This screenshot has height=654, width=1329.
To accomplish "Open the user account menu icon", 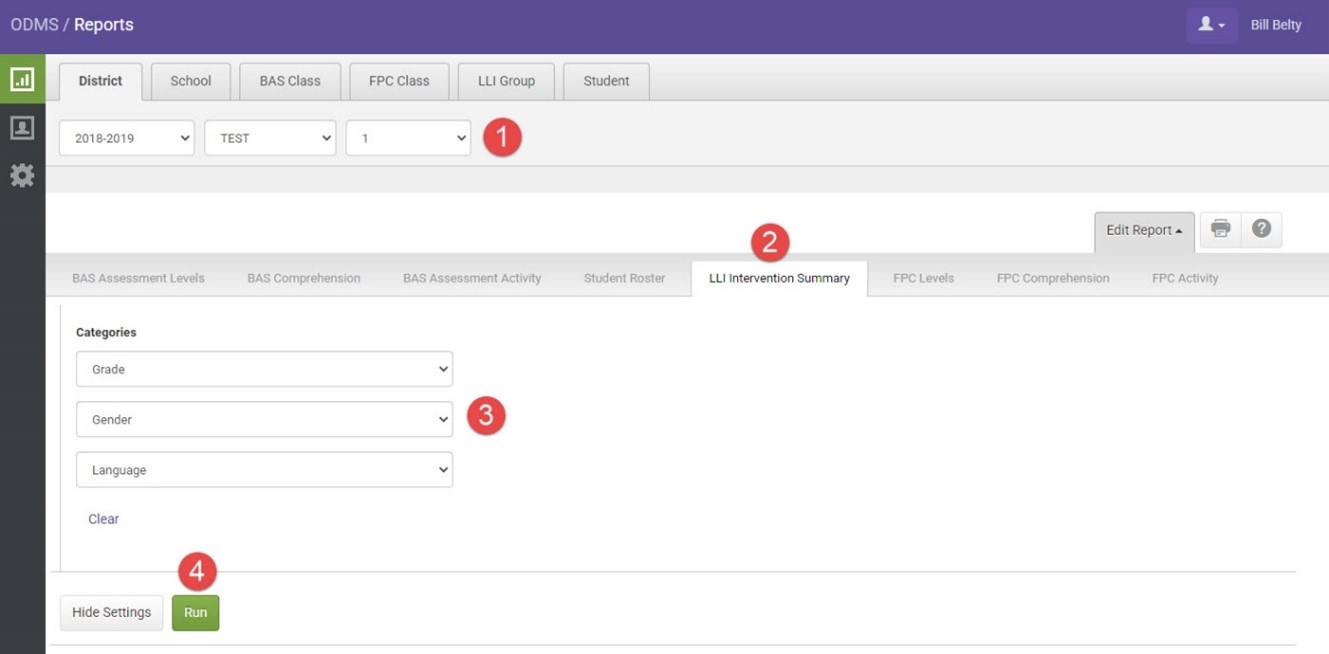I will click(x=1211, y=25).
